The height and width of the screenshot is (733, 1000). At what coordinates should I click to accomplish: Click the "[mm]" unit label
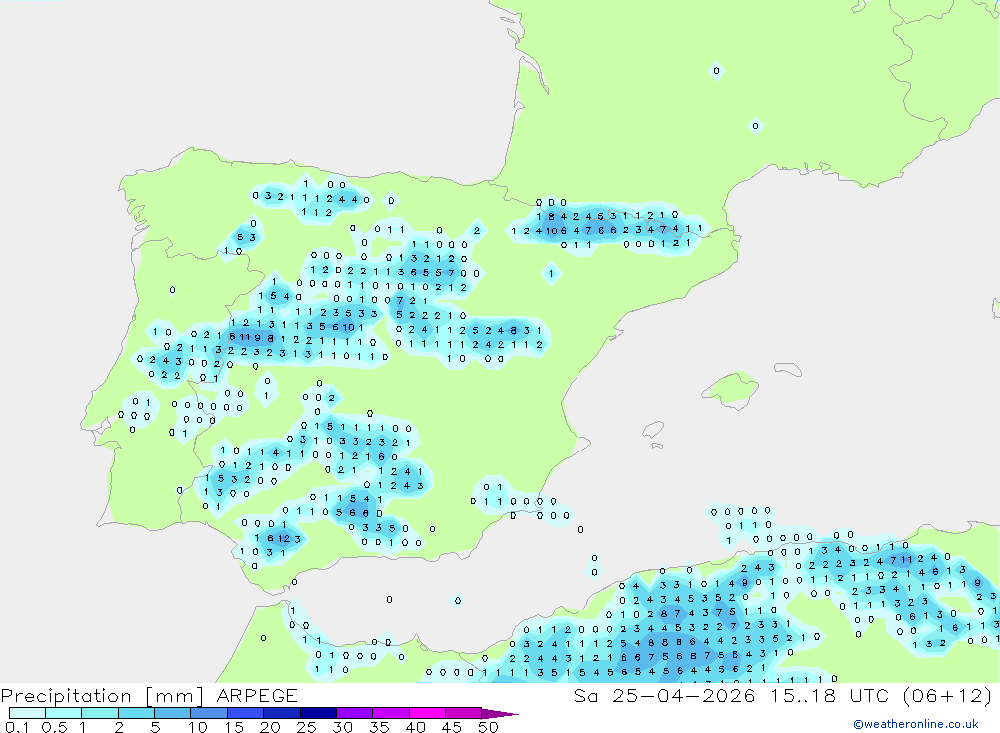(x=175, y=696)
